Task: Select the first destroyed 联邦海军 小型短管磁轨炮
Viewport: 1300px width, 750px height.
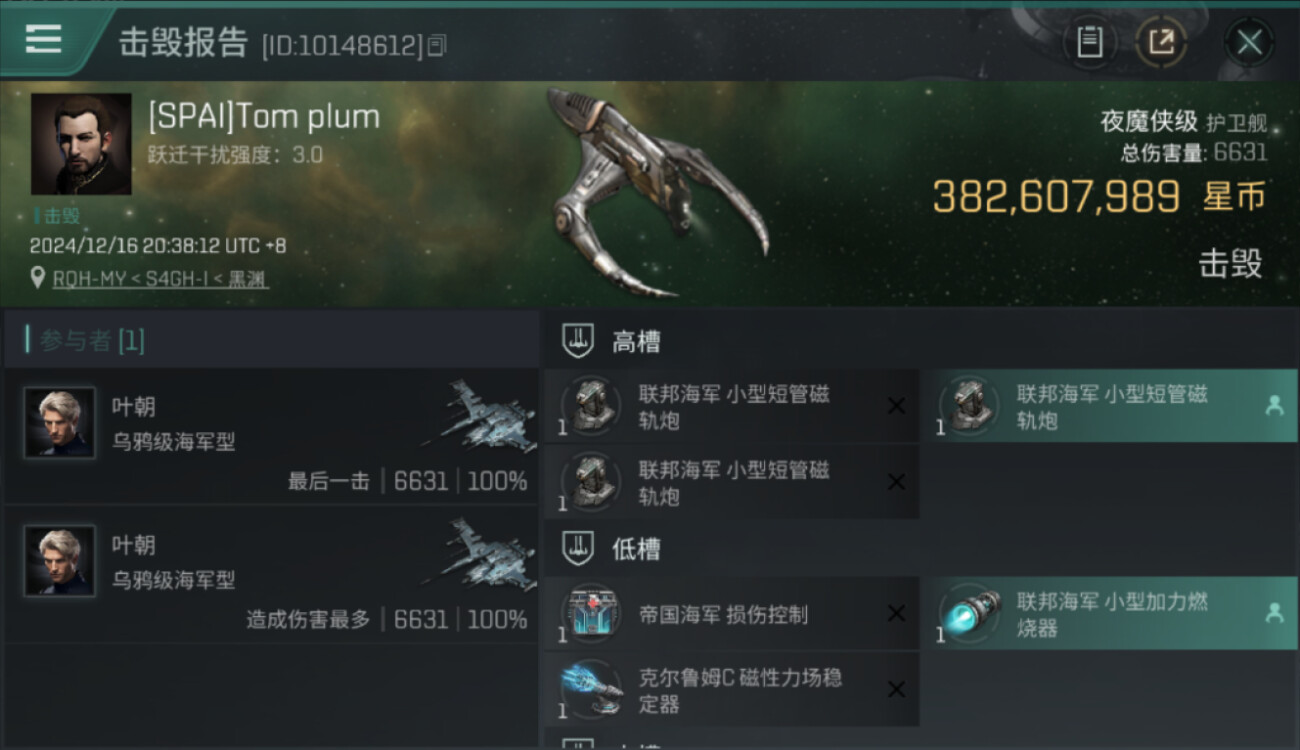Action: (x=731, y=406)
